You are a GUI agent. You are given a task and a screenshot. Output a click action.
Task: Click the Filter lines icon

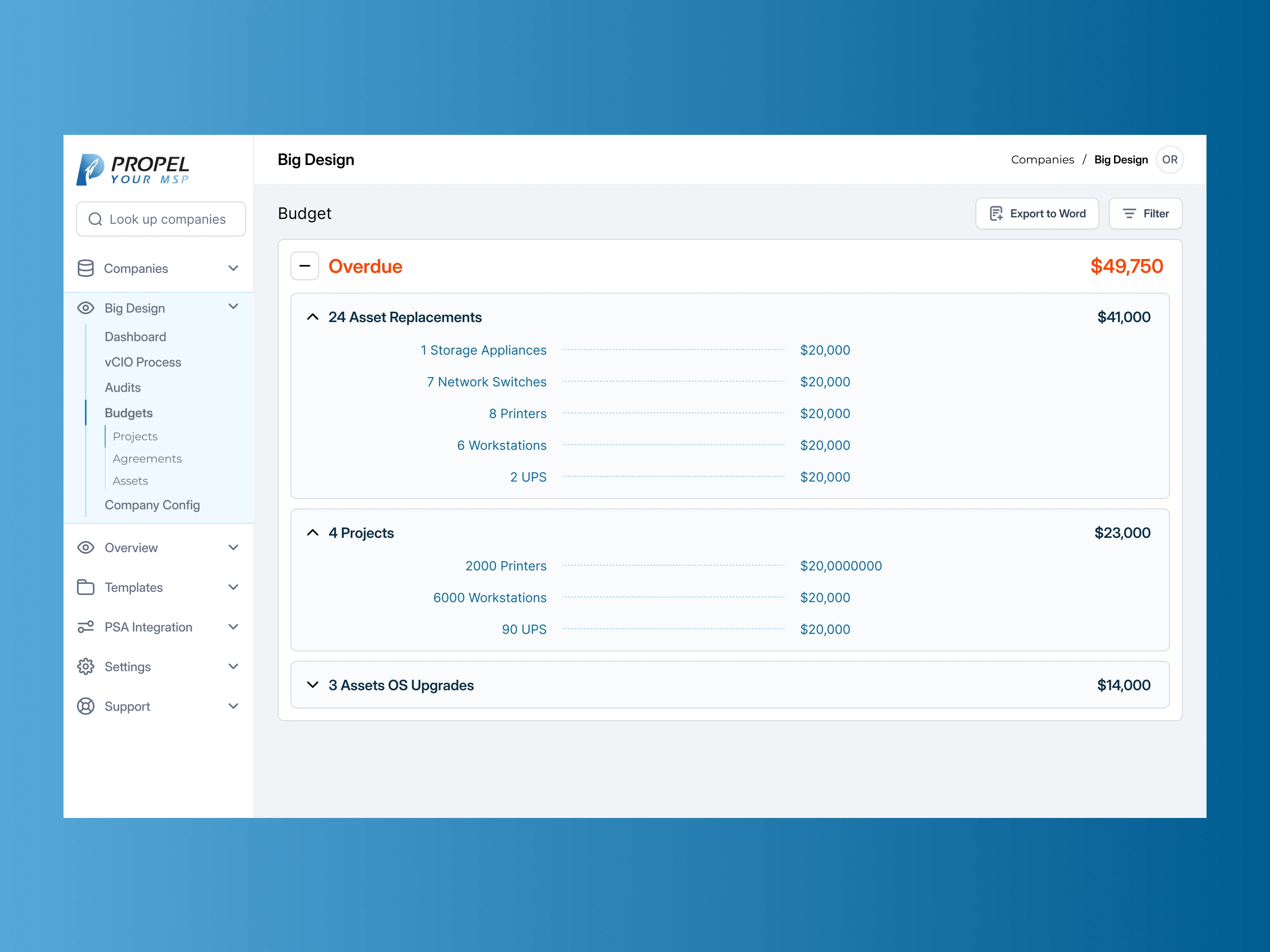point(1129,213)
